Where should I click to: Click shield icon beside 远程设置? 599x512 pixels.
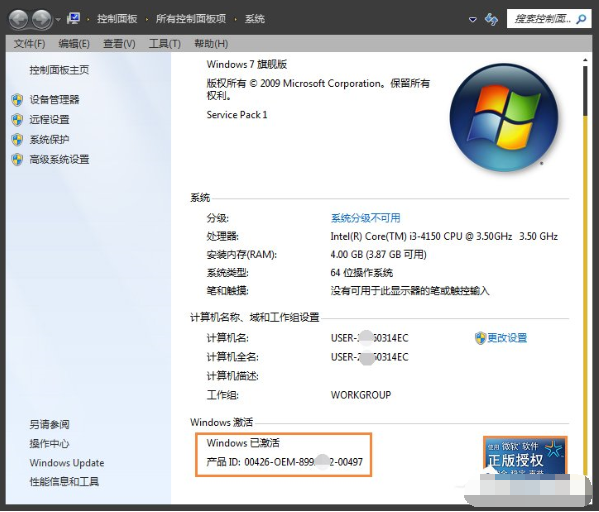click(x=17, y=120)
